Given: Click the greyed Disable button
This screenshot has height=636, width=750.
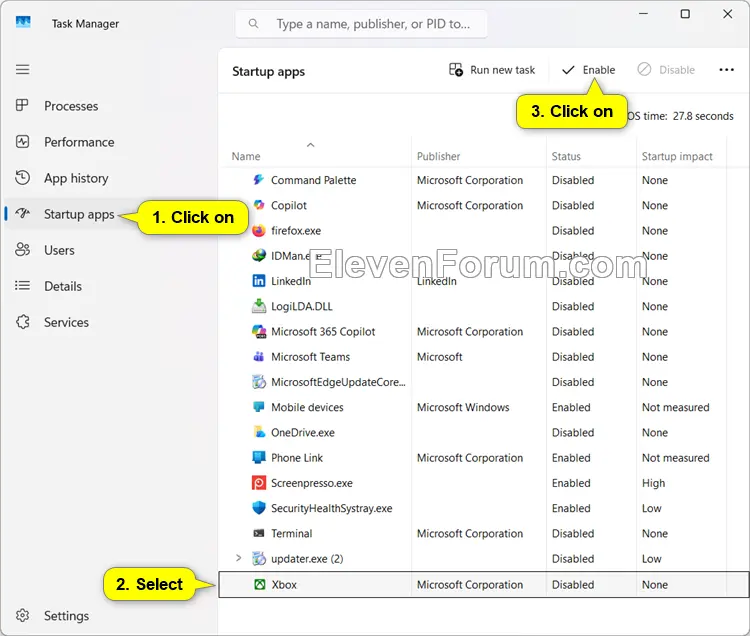Looking at the screenshot, I should [666, 70].
